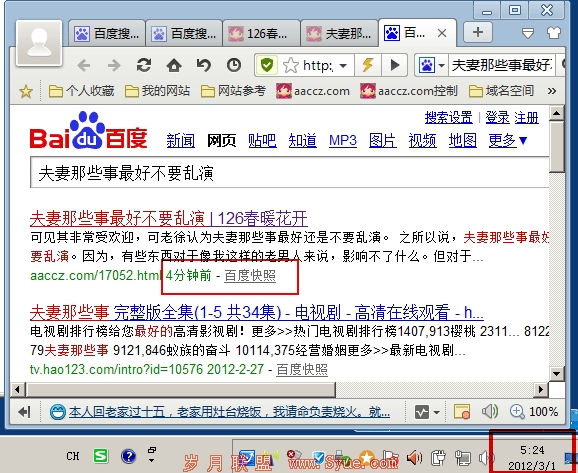The width and height of the screenshot is (578, 473).
Task: Switch to 新闻 search category
Action: 180,140
